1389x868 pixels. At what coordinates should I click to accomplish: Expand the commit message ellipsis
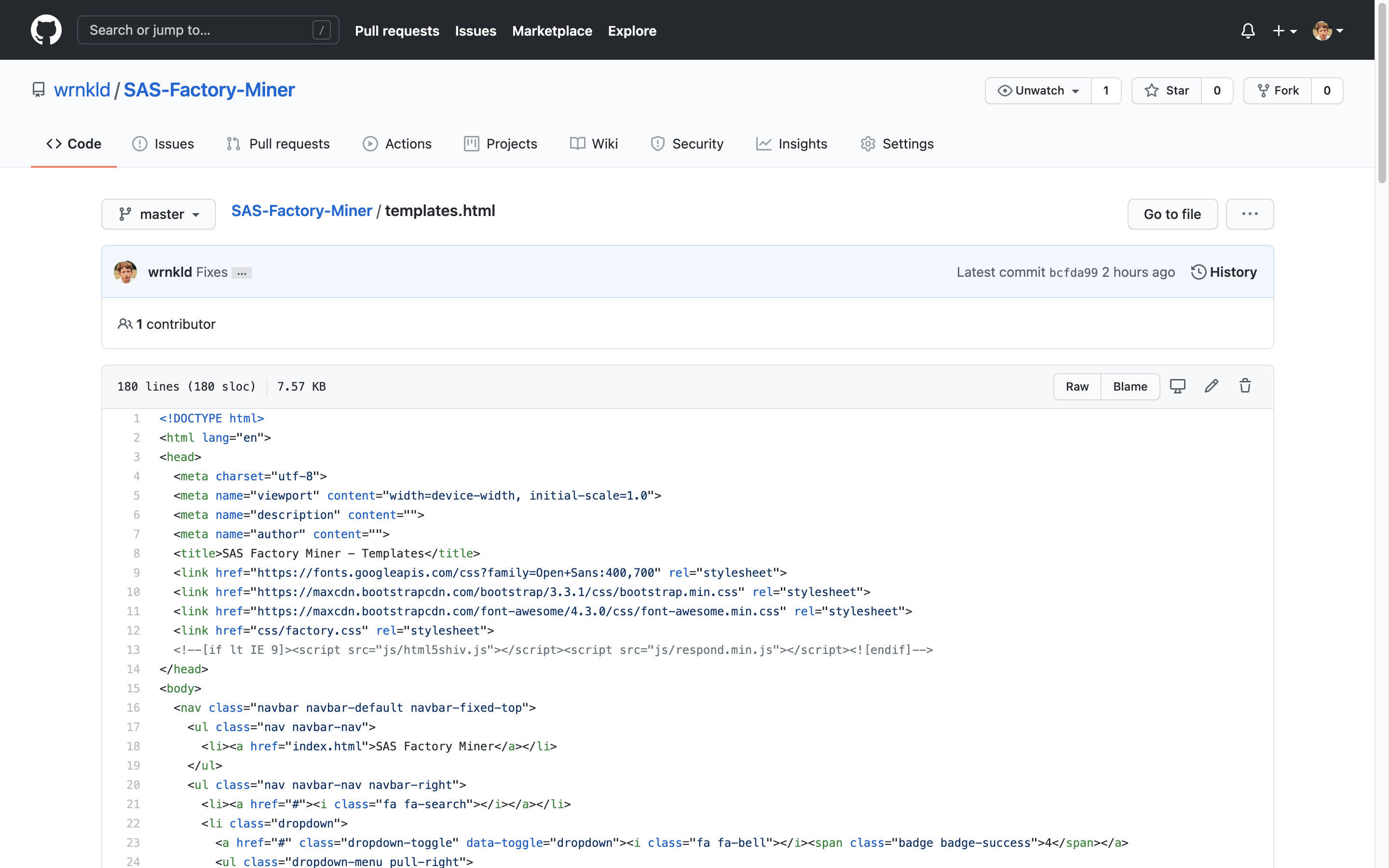click(242, 273)
